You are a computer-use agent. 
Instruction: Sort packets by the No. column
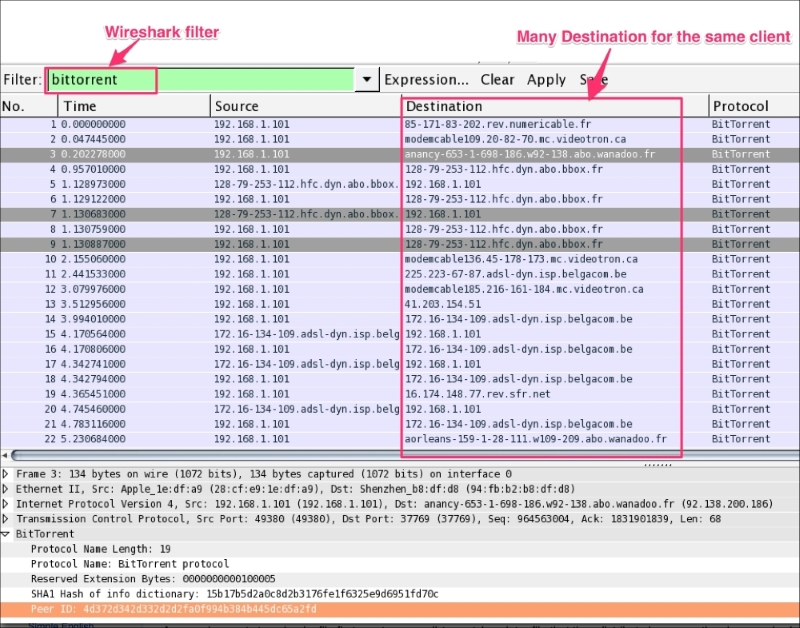pyautogui.click(x=29, y=106)
